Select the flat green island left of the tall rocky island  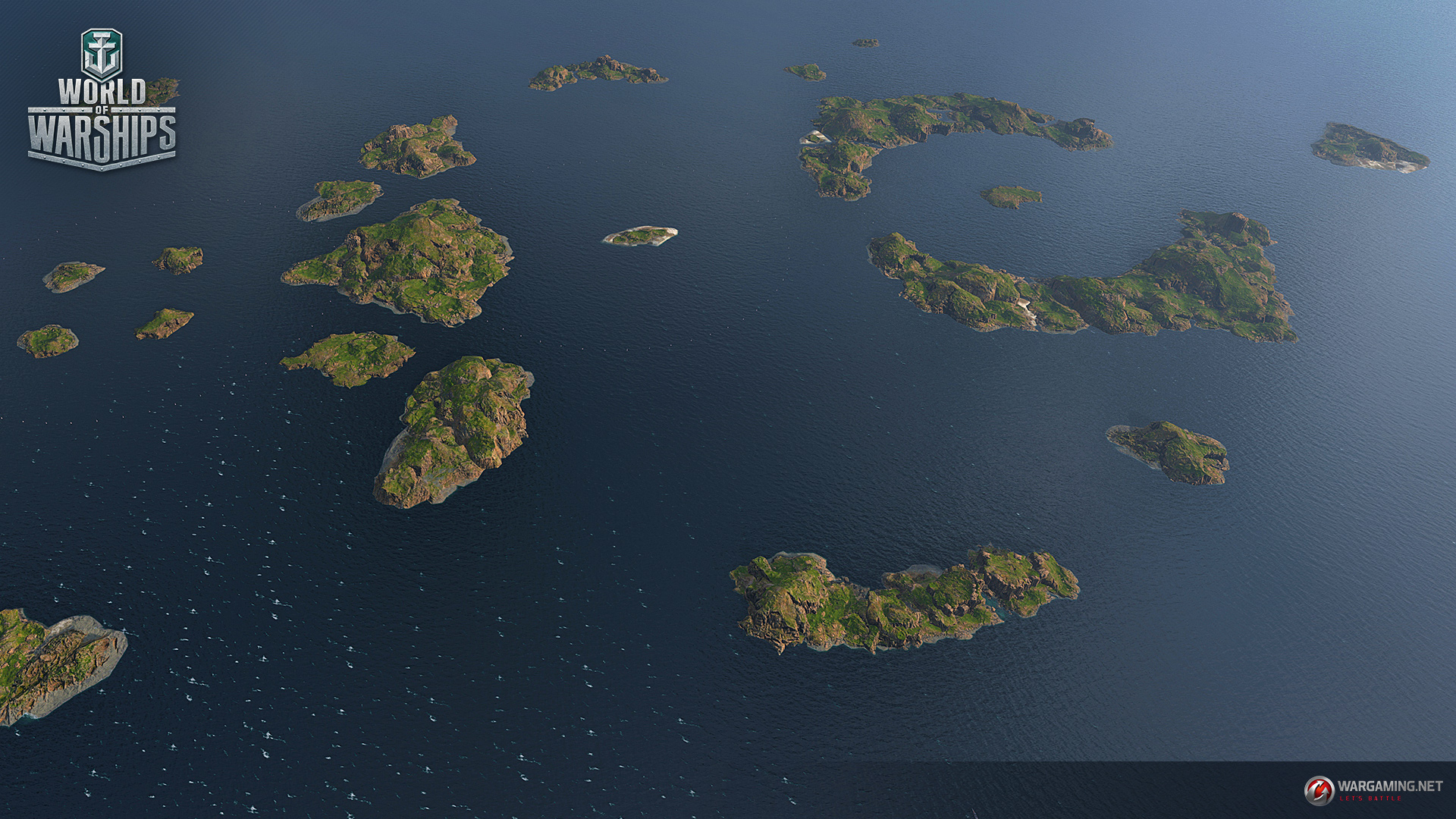(x=350, y=358)
